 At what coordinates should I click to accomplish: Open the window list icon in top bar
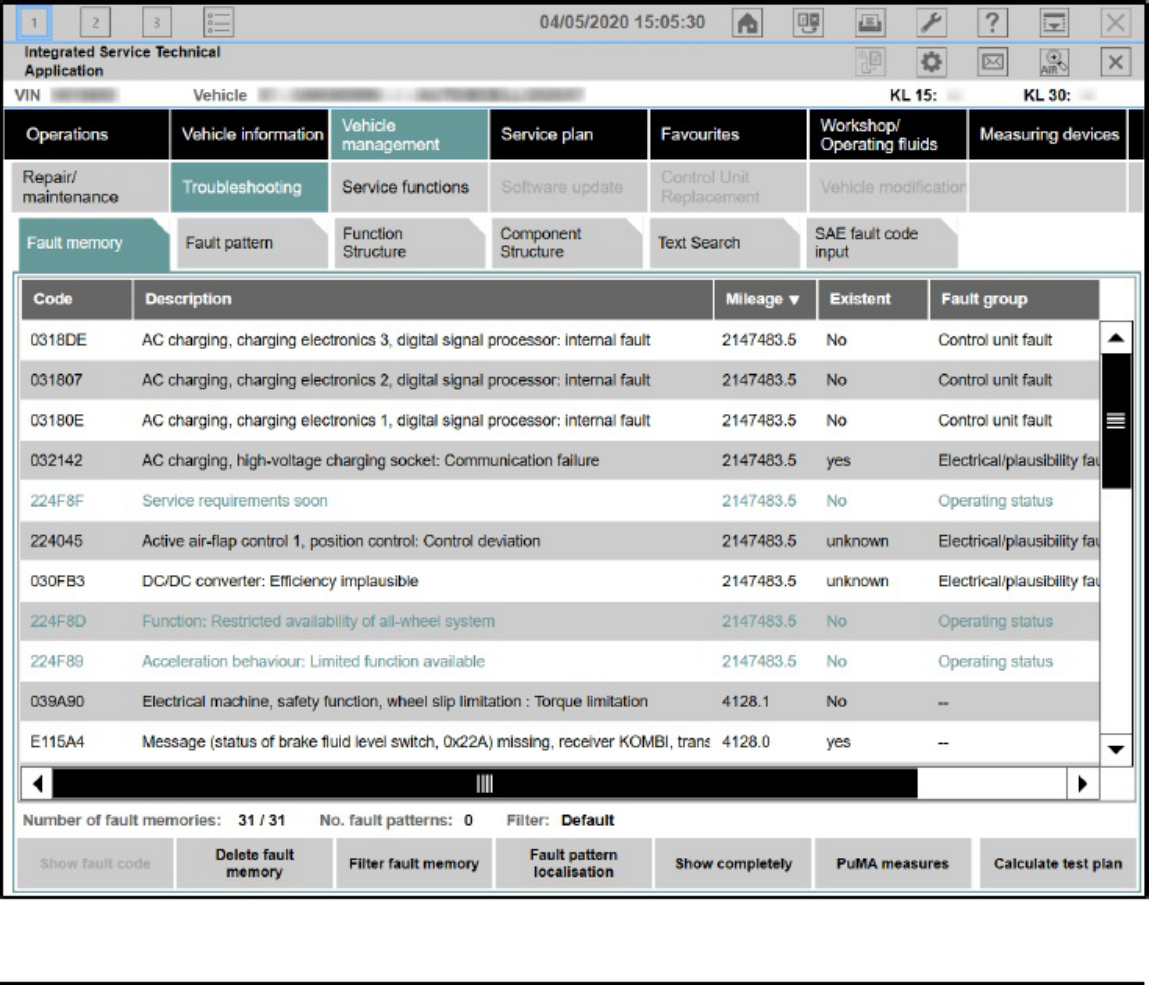[1054, 23]
